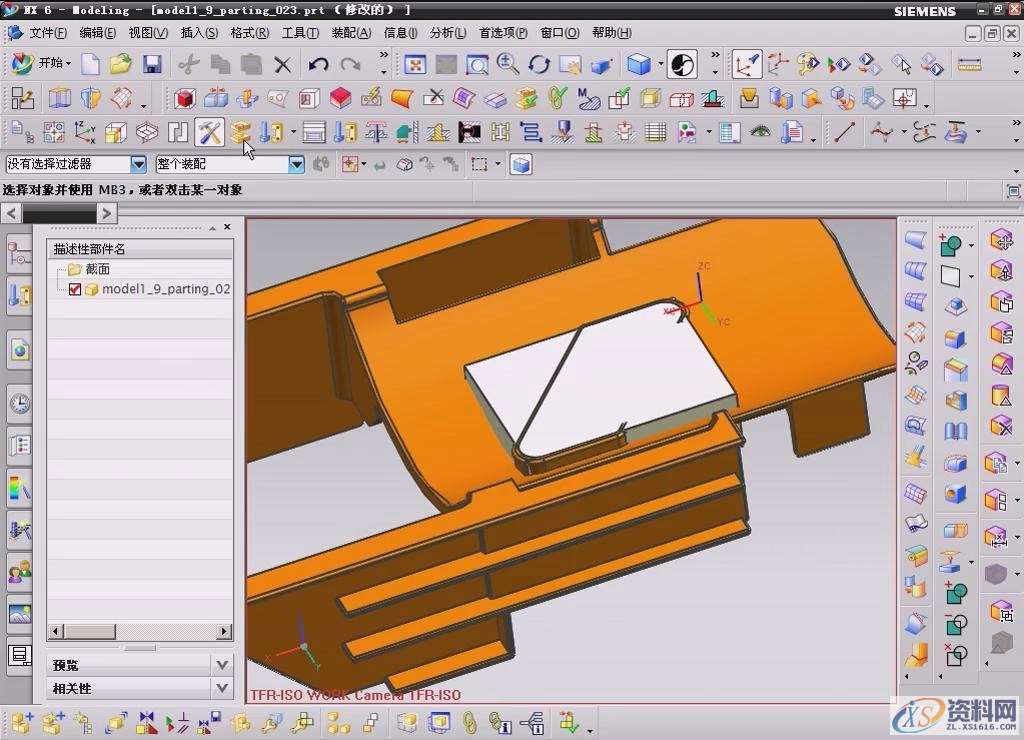
Task: Click the Open folder icon
Action: pos(121,65)
